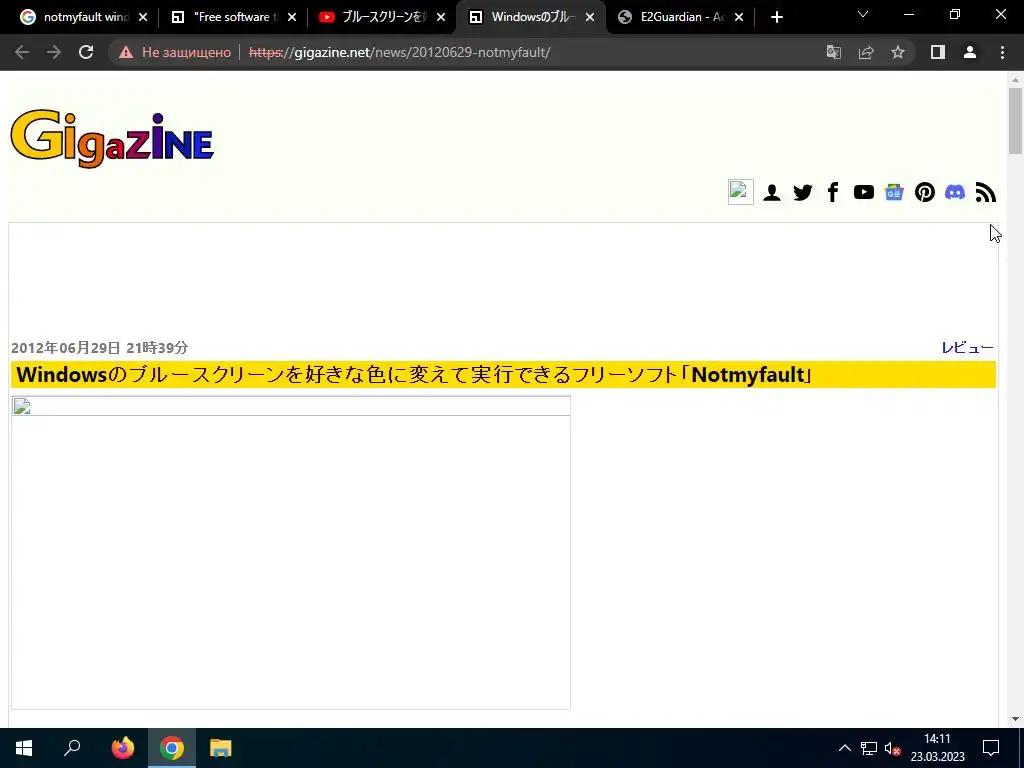The height and width of the screenshot is (768, 1024).
Task: Open the clock showing 14:11
Action: [x=937, y=748]
